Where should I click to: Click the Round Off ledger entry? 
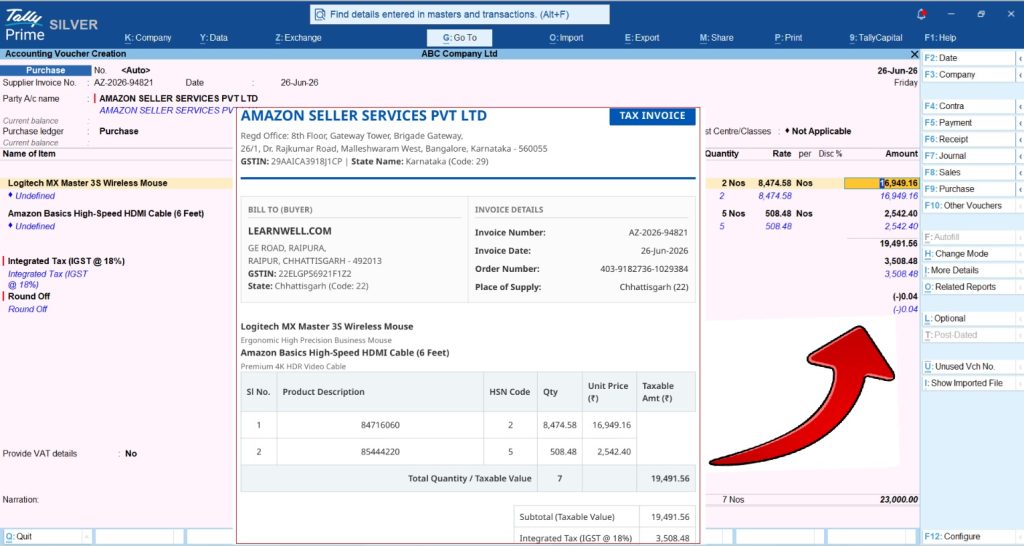coord(29,297)
